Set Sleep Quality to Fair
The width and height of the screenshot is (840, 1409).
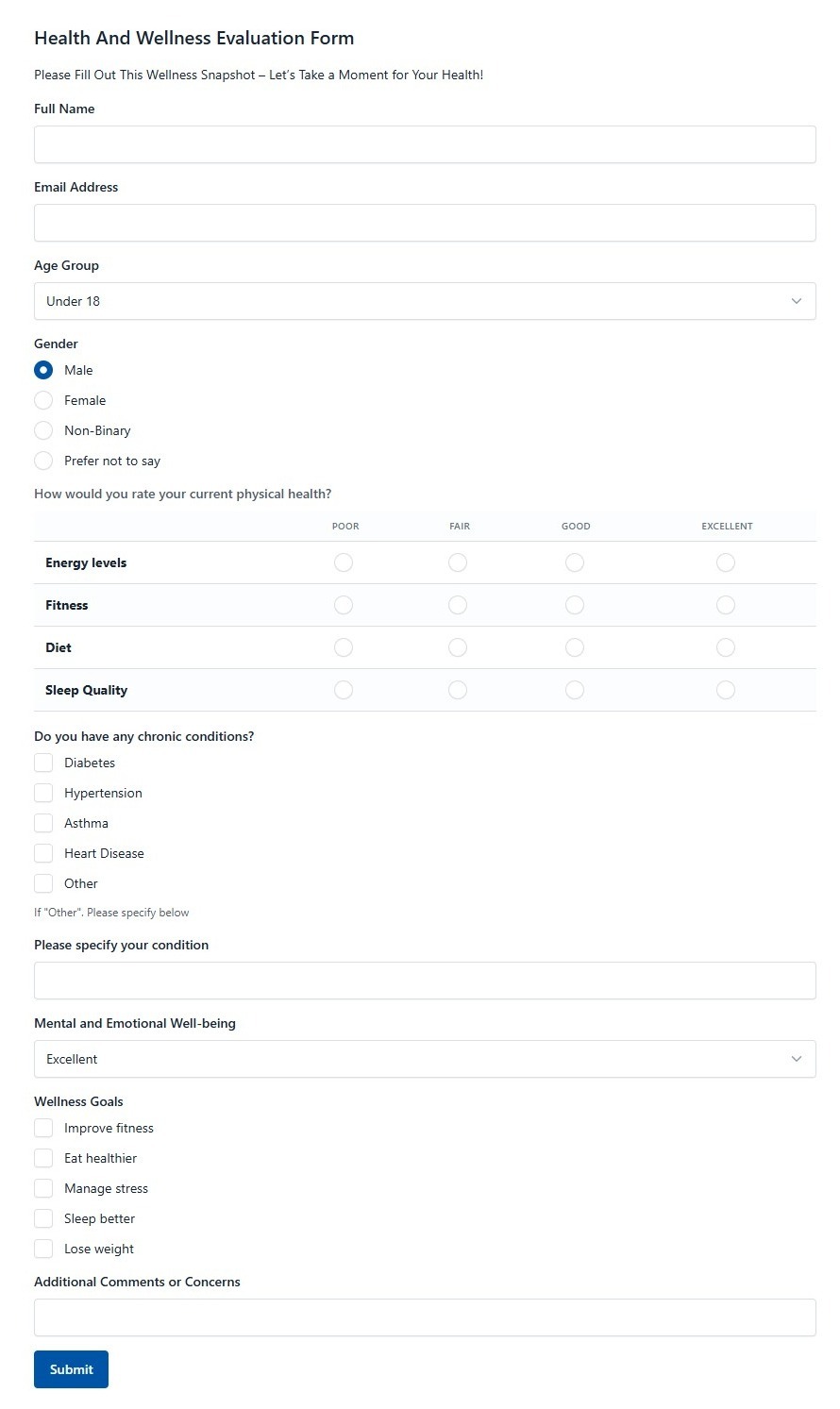pos(458,690)
